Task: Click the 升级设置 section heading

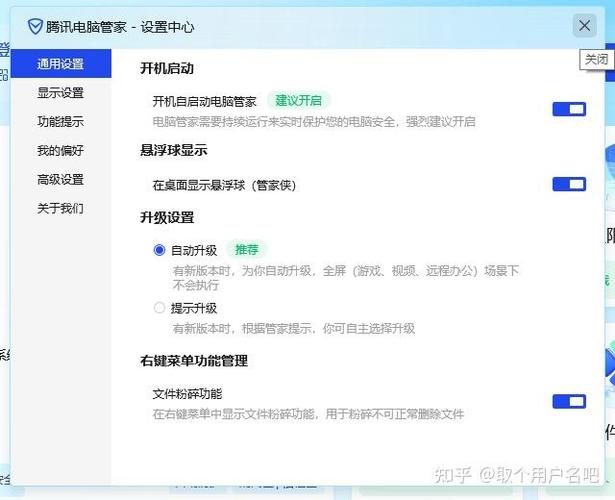Action: (167, 217)
